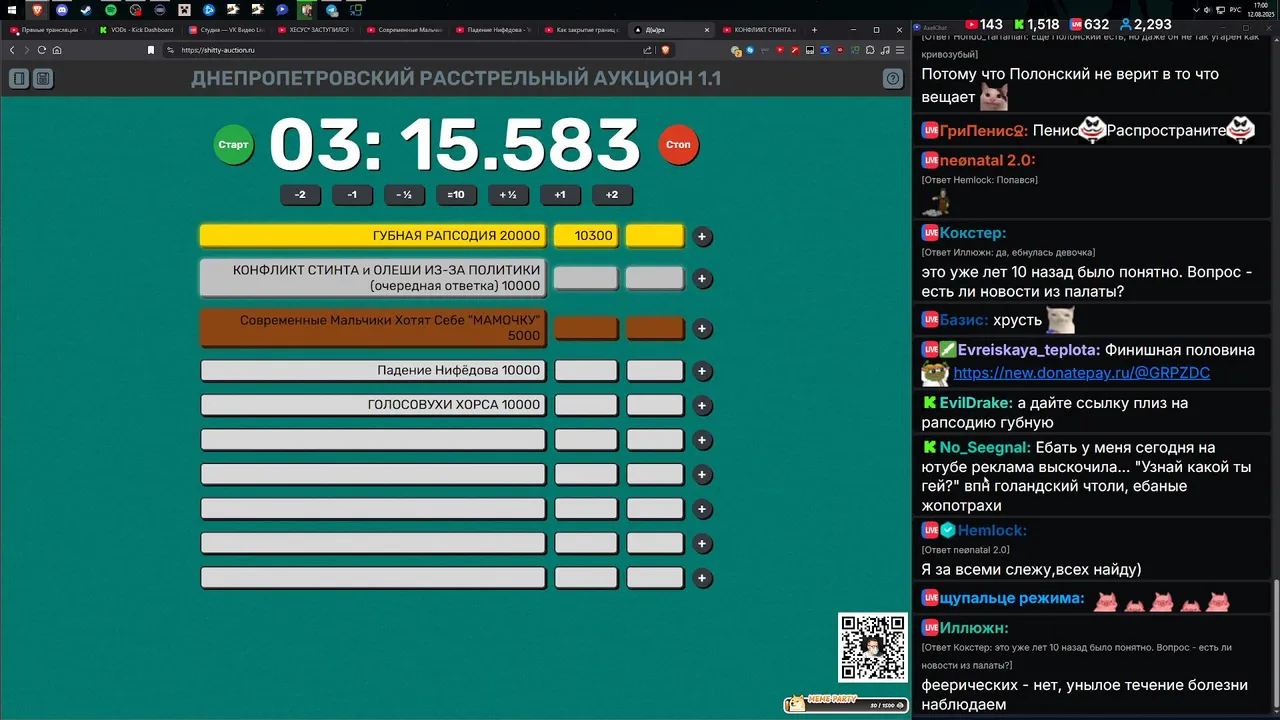This screenshot has width=1280, height=720.
Task: Click the -1 time adjustment button
Action: [x=352, y=195]
